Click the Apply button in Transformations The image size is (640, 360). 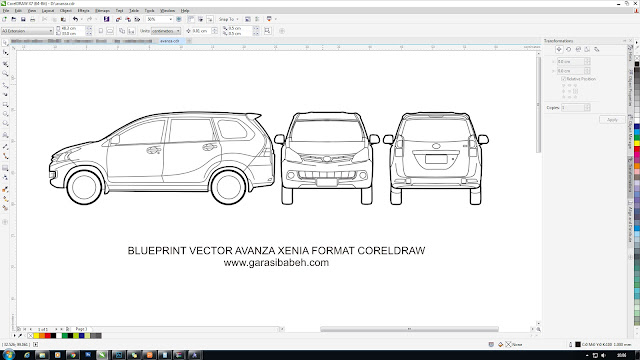tap(612, 120)
